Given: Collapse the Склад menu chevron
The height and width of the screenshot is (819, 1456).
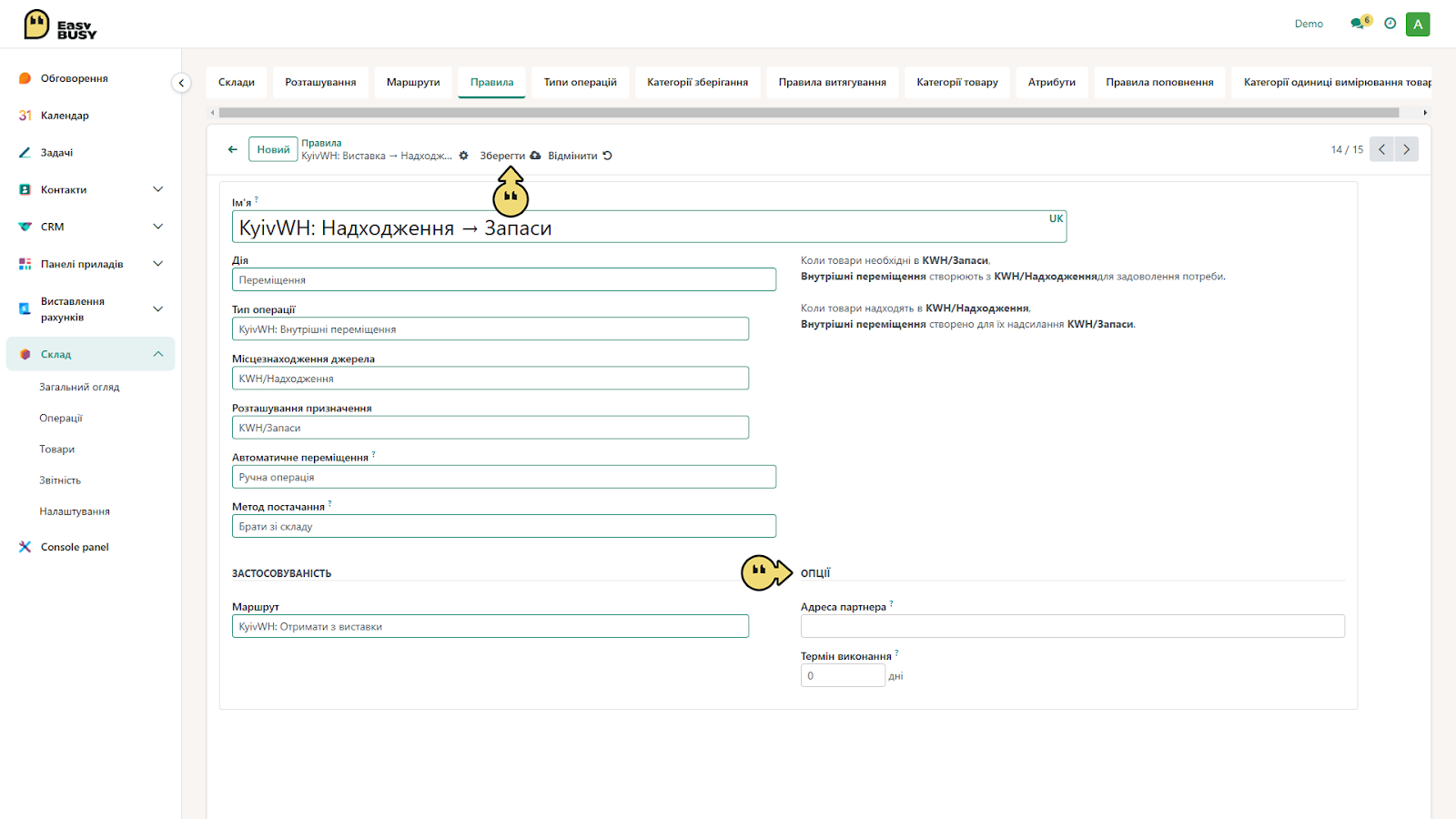Looking at the screenshot, I should (x=158, y=354).
